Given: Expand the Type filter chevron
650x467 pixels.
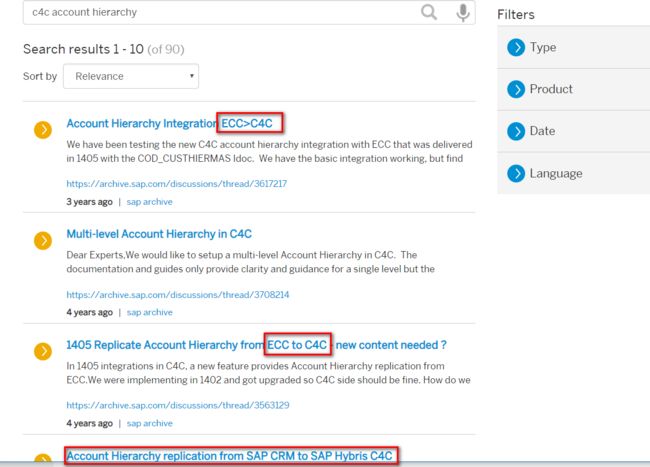Looking at the screenshot, I should (x=516, y=47).
